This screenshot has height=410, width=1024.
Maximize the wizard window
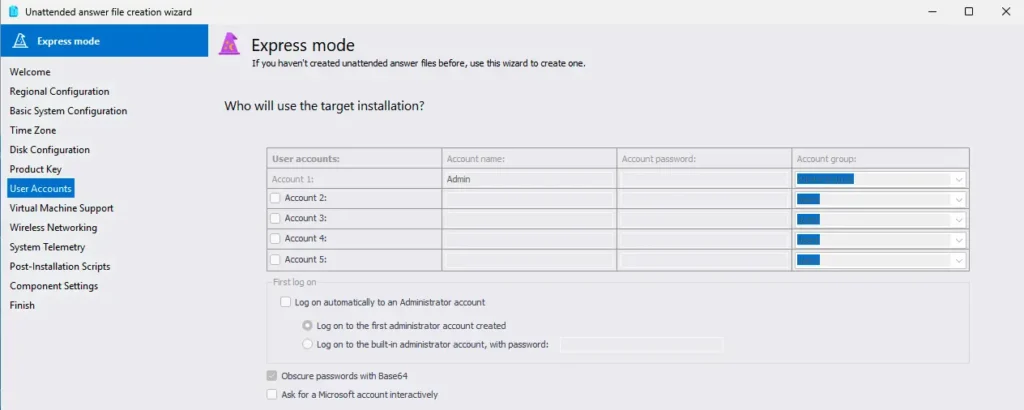click(x=969, y=12)
